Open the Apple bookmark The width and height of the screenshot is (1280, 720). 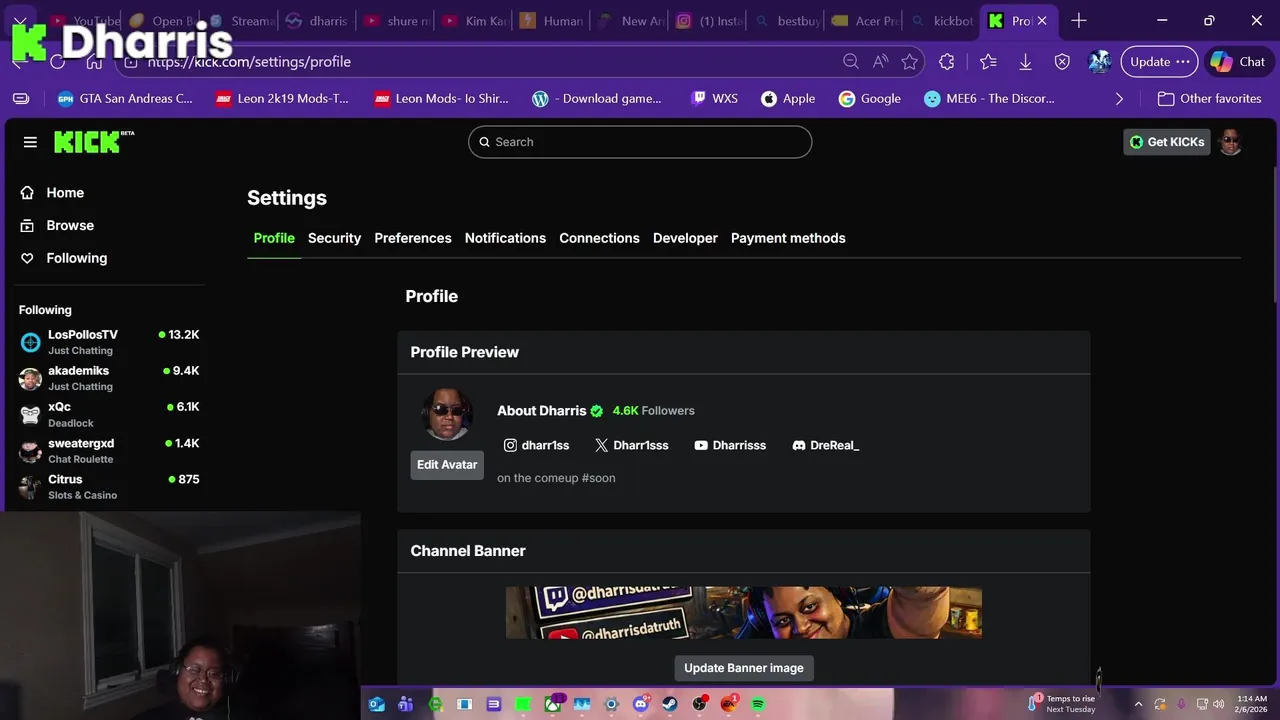[788, 99]
